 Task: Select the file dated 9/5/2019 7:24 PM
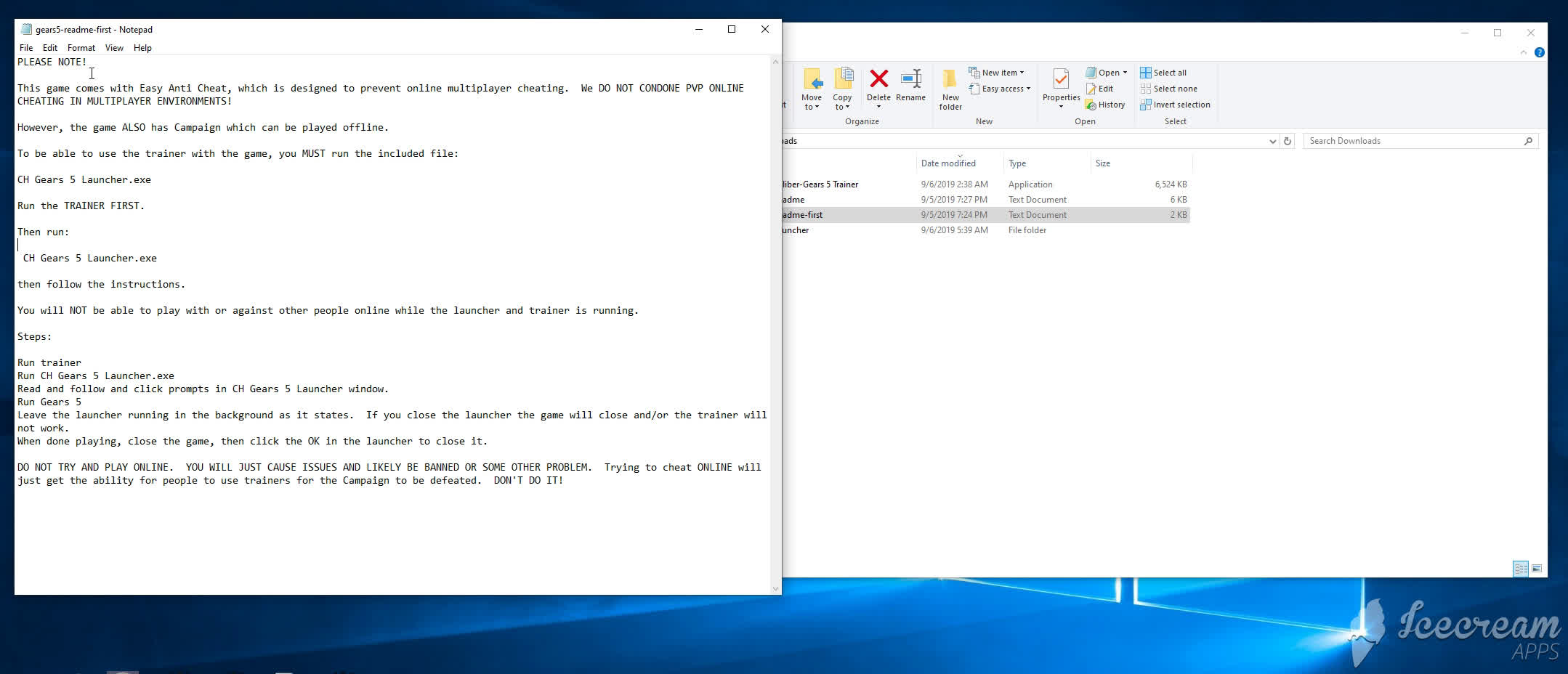(x=986, y=215)
